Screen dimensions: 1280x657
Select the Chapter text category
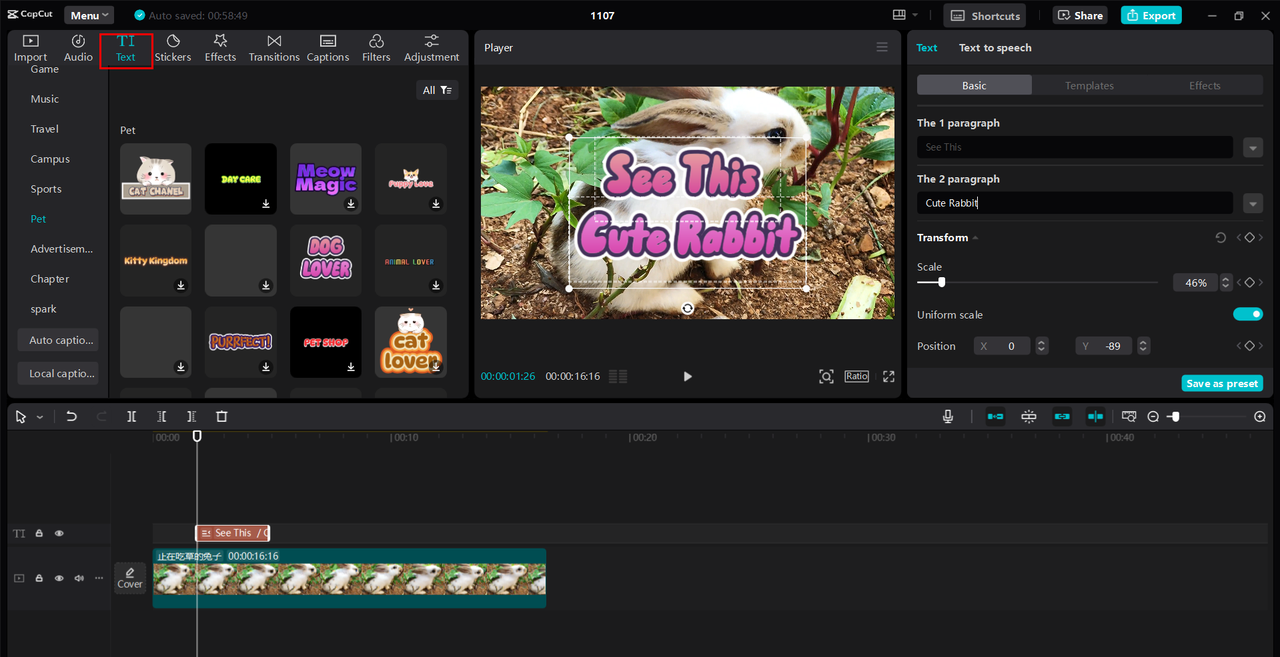click(50, 279)
